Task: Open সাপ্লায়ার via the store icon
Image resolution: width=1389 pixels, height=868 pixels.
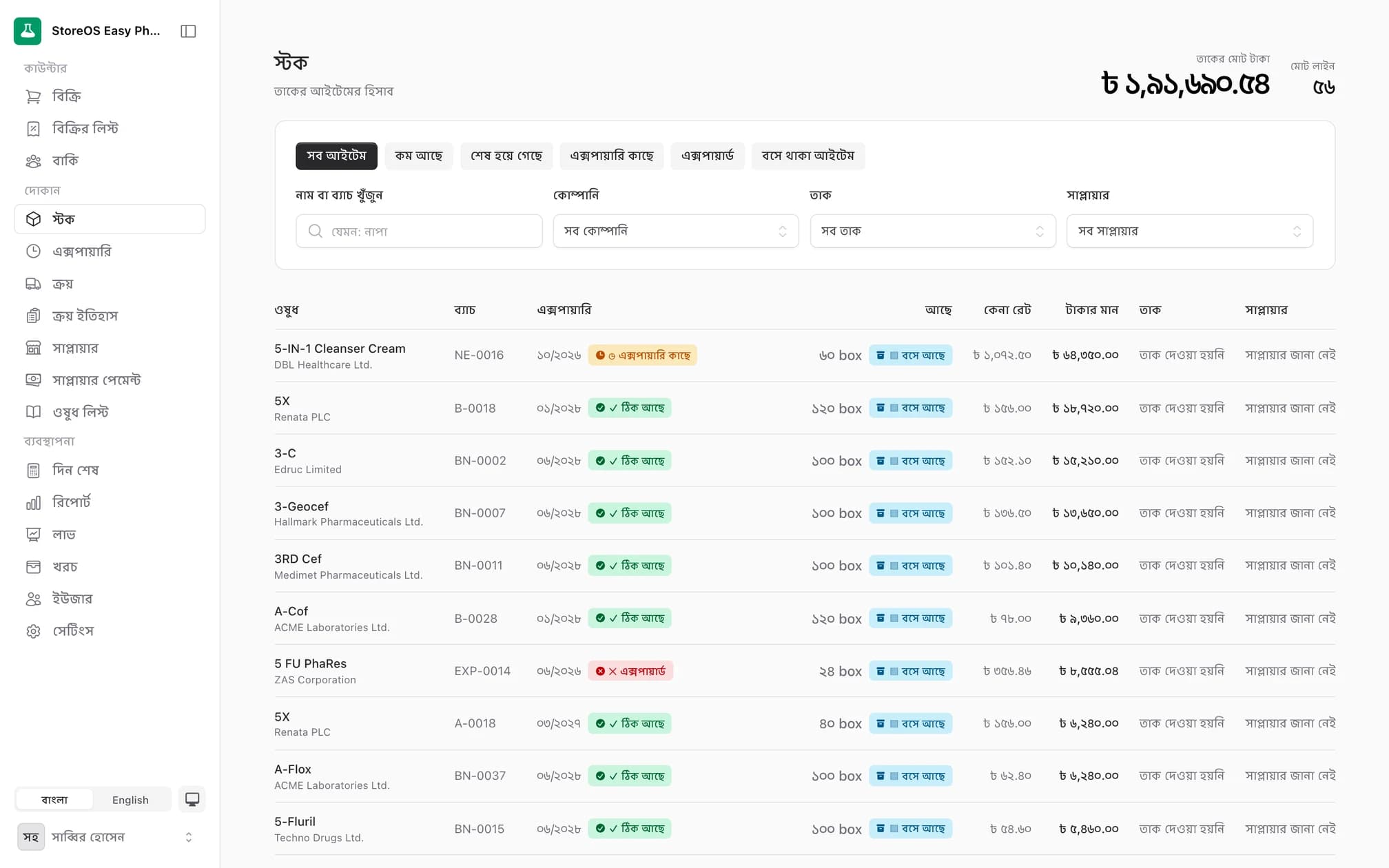Action: (x=33, y=348)
